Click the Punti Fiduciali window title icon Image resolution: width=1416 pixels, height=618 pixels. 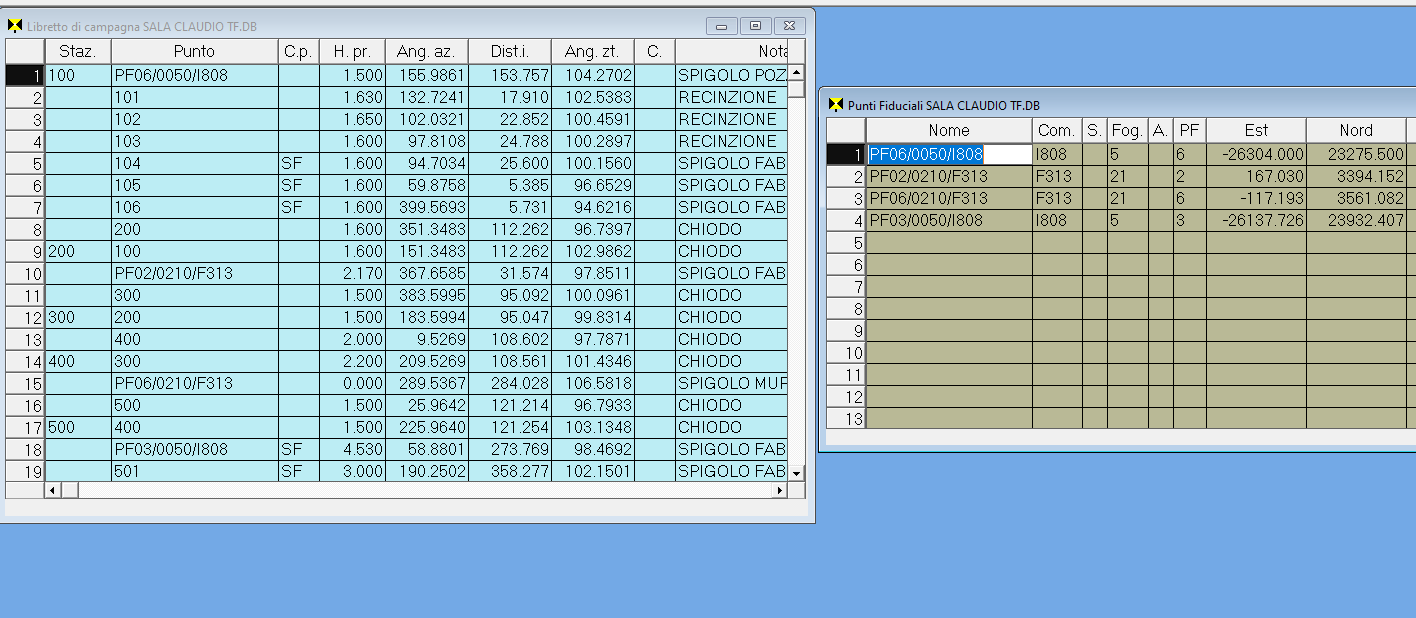(836, 104)
